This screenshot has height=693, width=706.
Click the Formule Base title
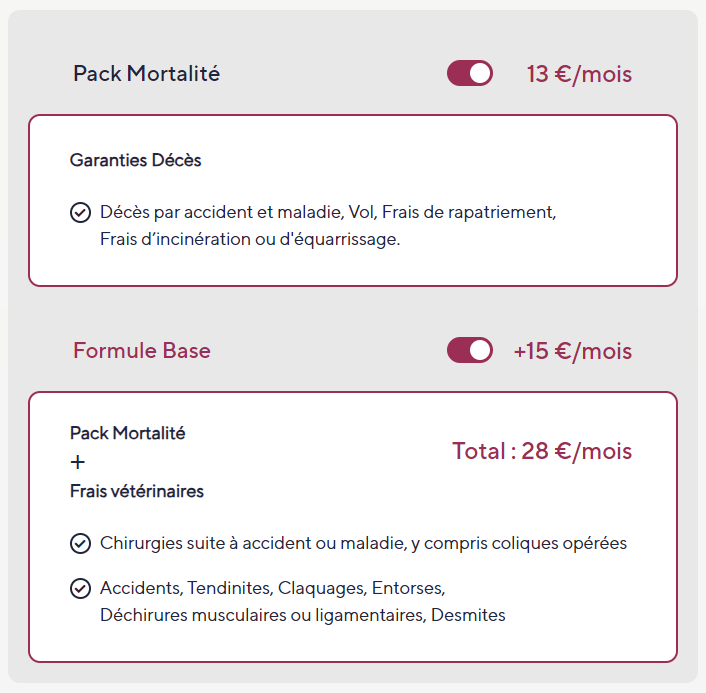[142, 351]
